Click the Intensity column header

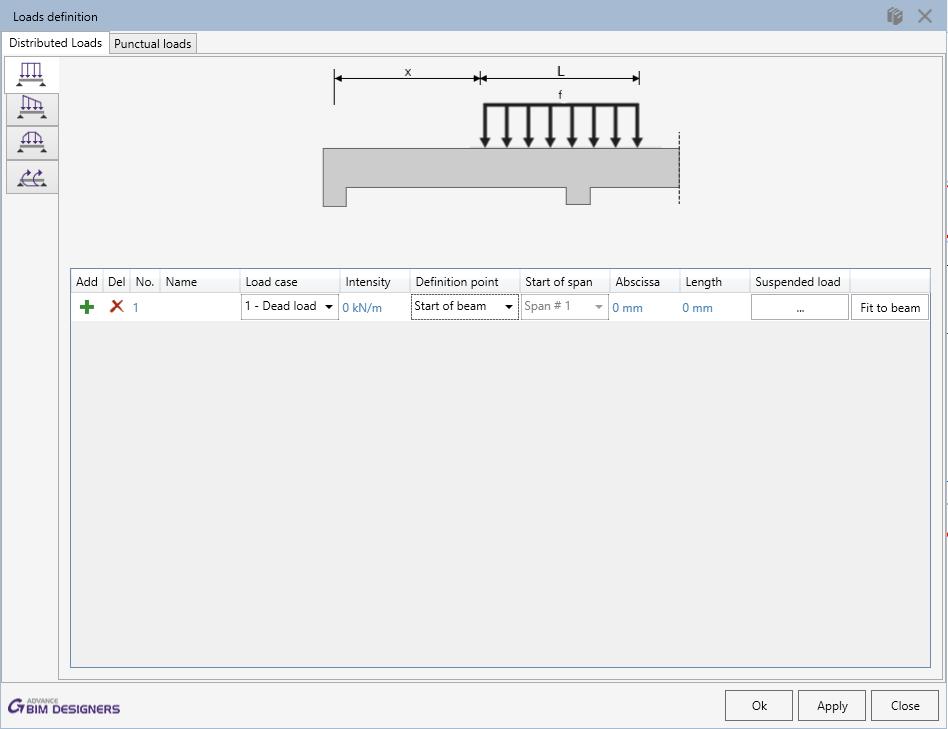(375, 282)
